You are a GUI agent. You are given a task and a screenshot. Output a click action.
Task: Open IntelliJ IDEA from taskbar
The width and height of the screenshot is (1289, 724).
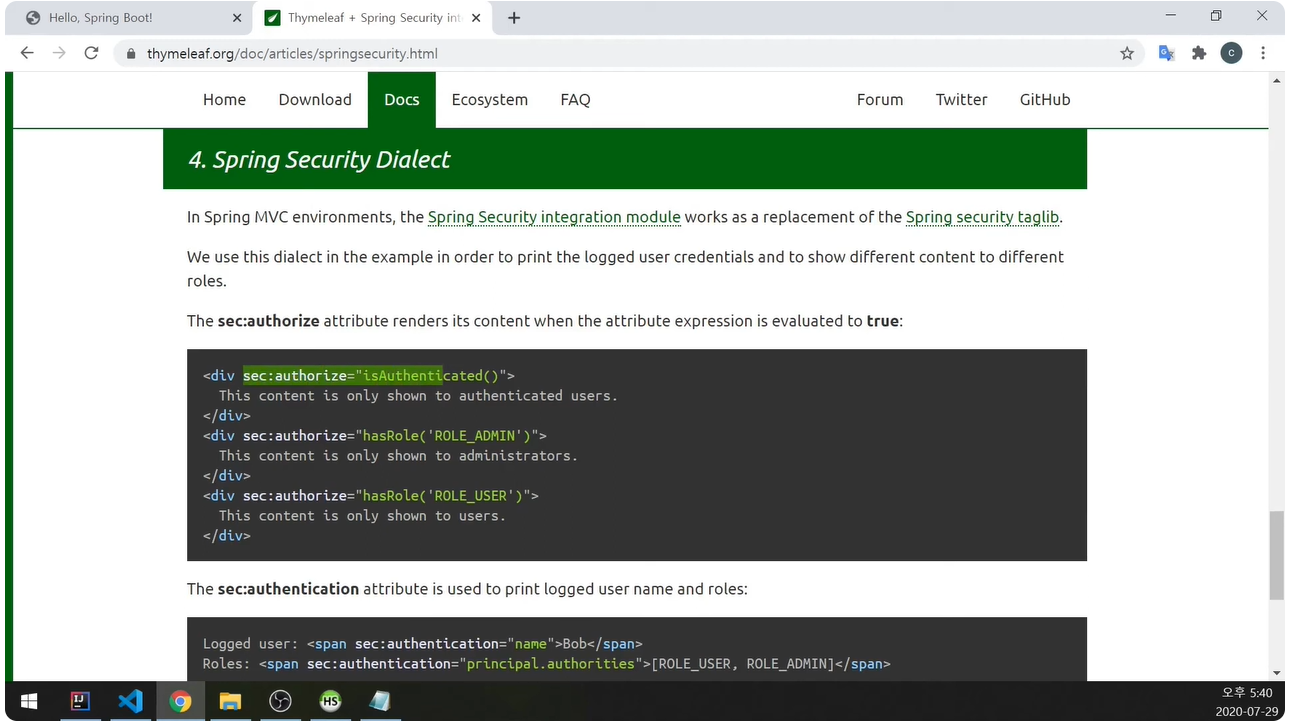(80, 702)
